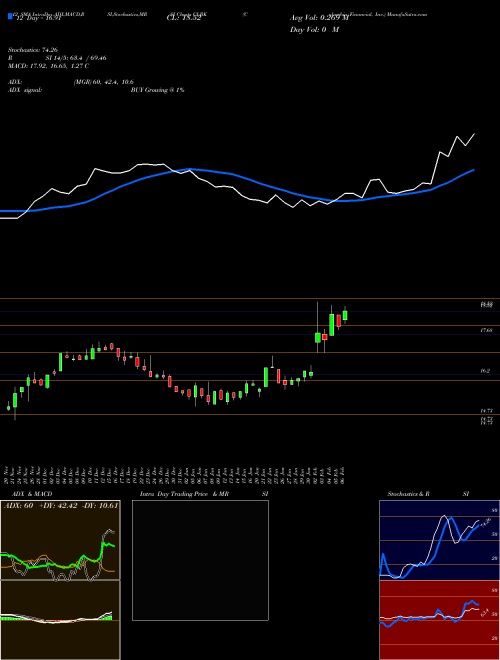
Task: Click the 'BUY Growing @ 1%' signal text
Action: pyautogui.click(x=157, y=90)
